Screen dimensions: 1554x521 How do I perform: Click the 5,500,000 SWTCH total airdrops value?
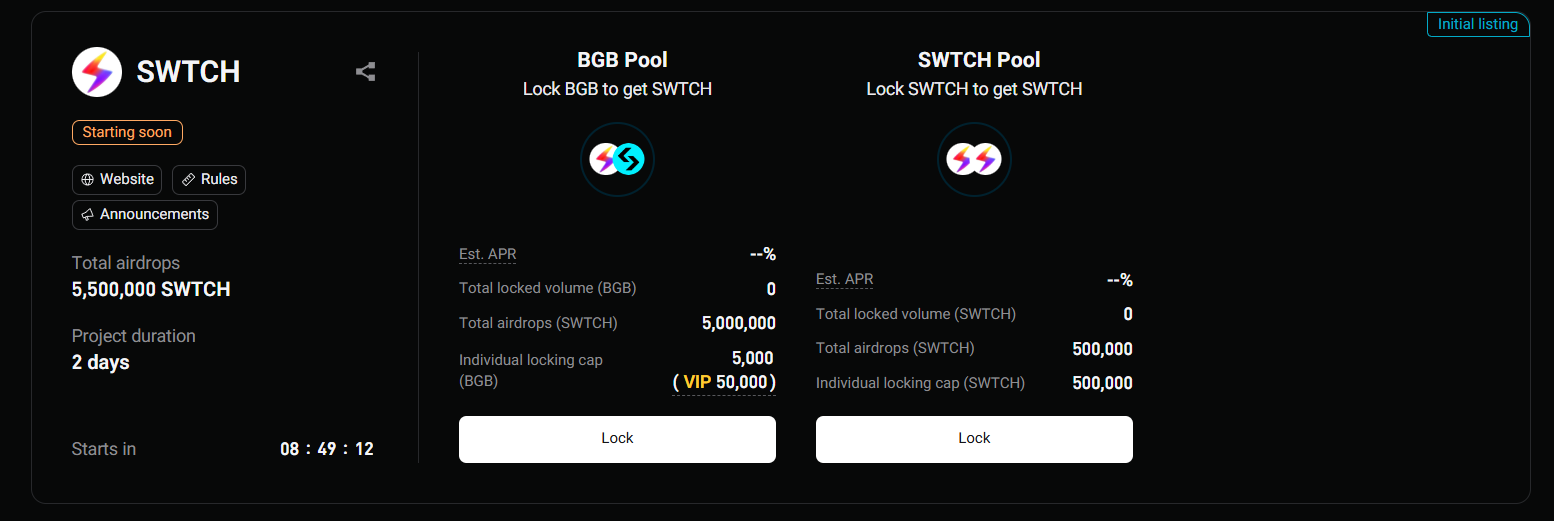point(151,290)
